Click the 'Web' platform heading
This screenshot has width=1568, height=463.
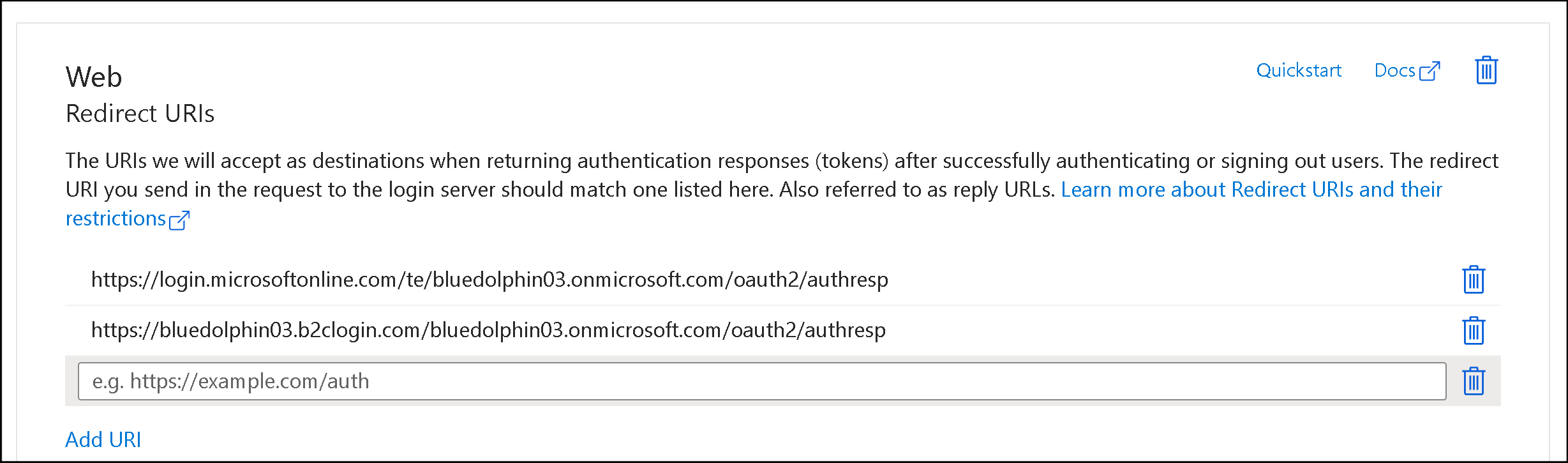point(94,77)
